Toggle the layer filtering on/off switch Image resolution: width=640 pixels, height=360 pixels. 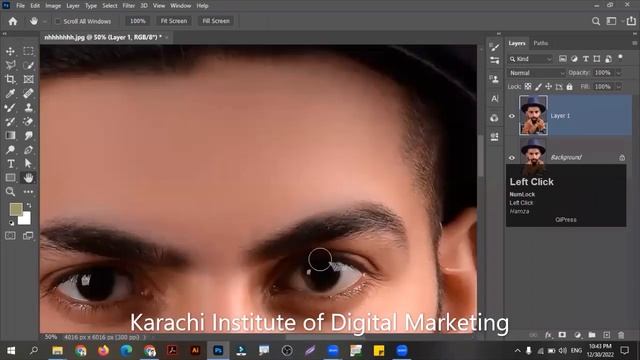(620, 58)
